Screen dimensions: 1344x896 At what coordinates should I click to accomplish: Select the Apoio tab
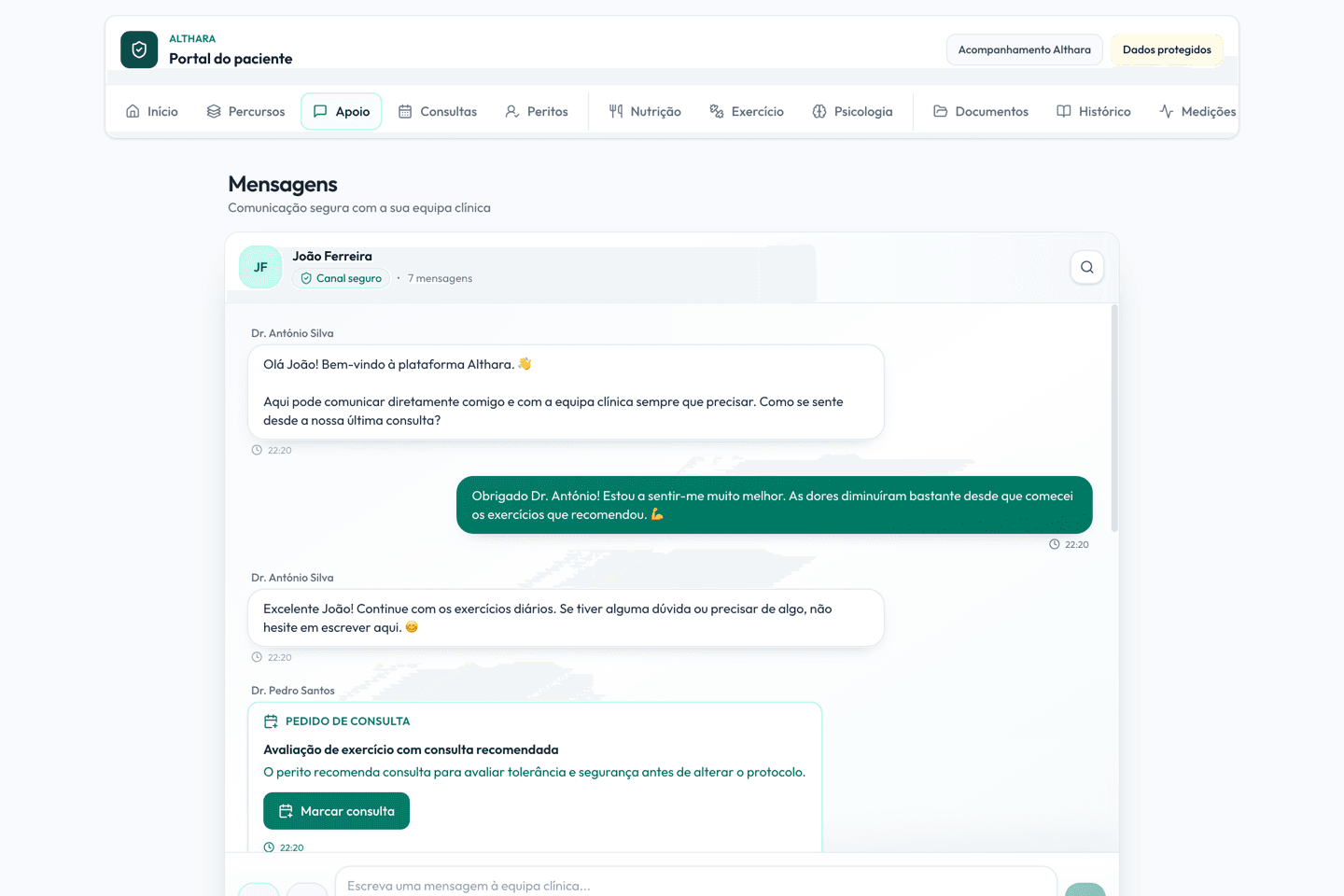342,111
